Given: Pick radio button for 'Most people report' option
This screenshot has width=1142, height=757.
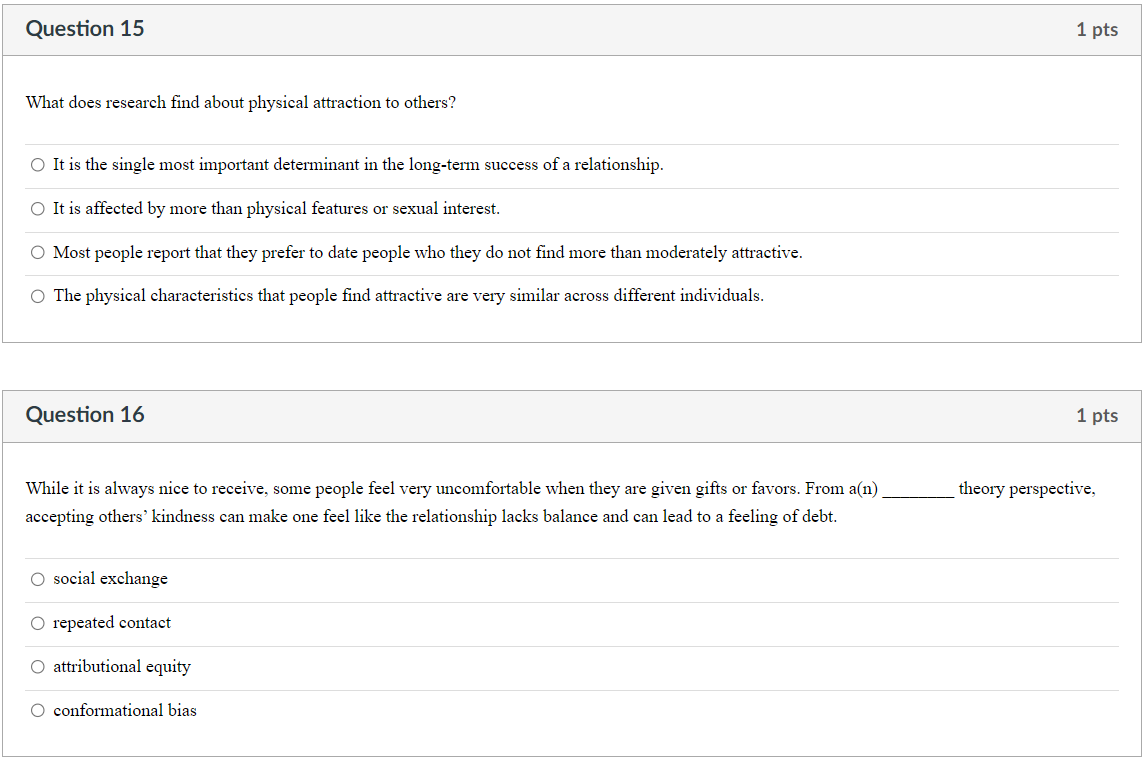Looking at the screenshot, I should pos(38,253).
